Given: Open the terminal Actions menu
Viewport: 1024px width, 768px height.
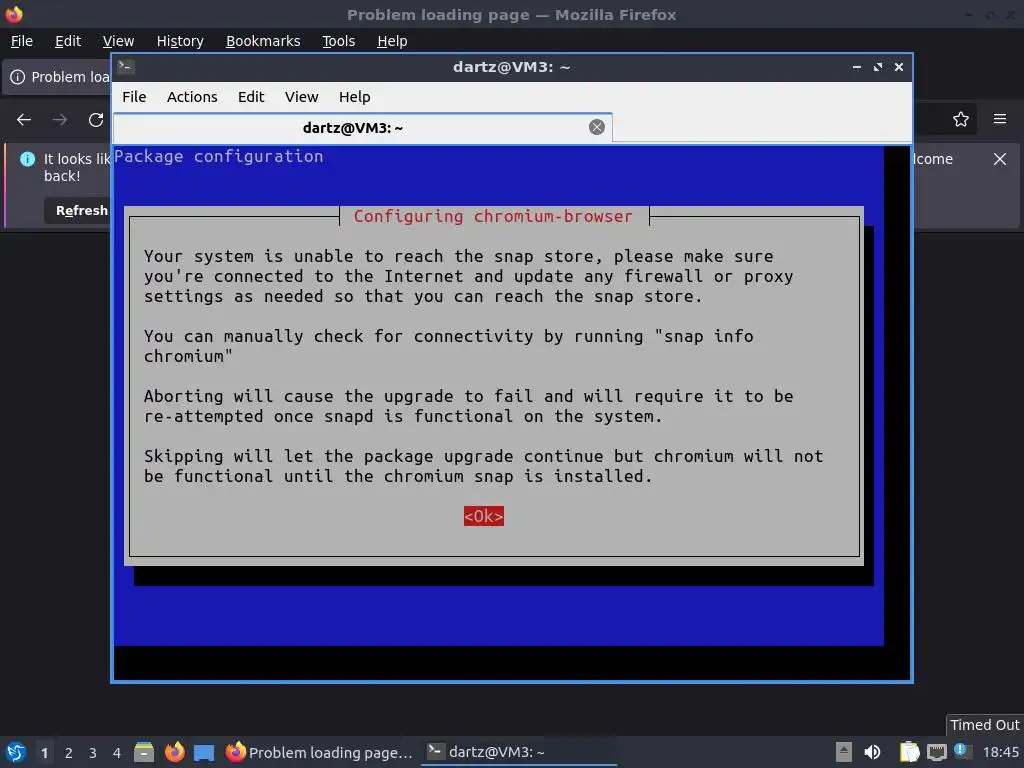Looking at the screenshot, I should coord(192,97).
